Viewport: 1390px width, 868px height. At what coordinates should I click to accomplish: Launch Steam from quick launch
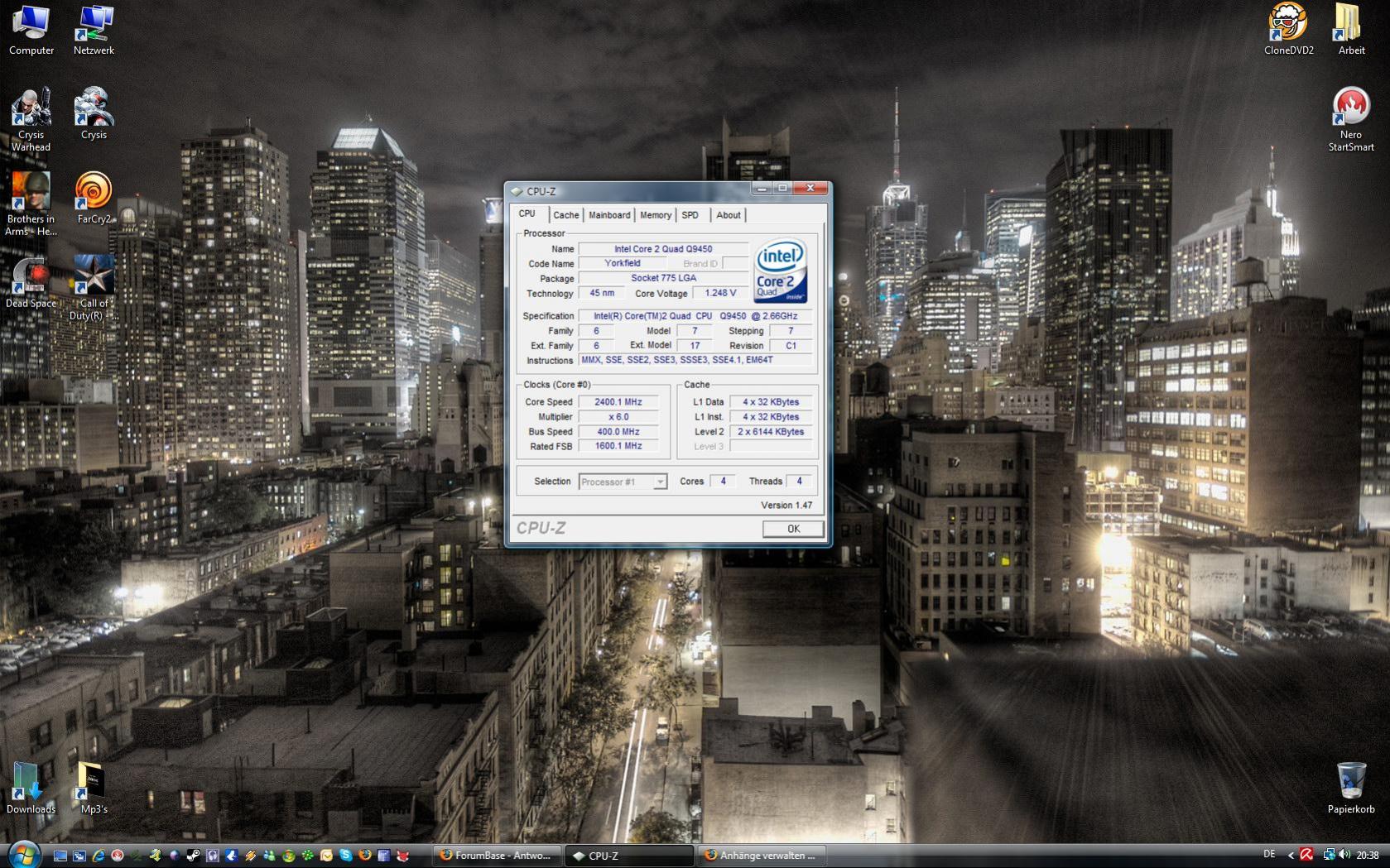point(194,856)
